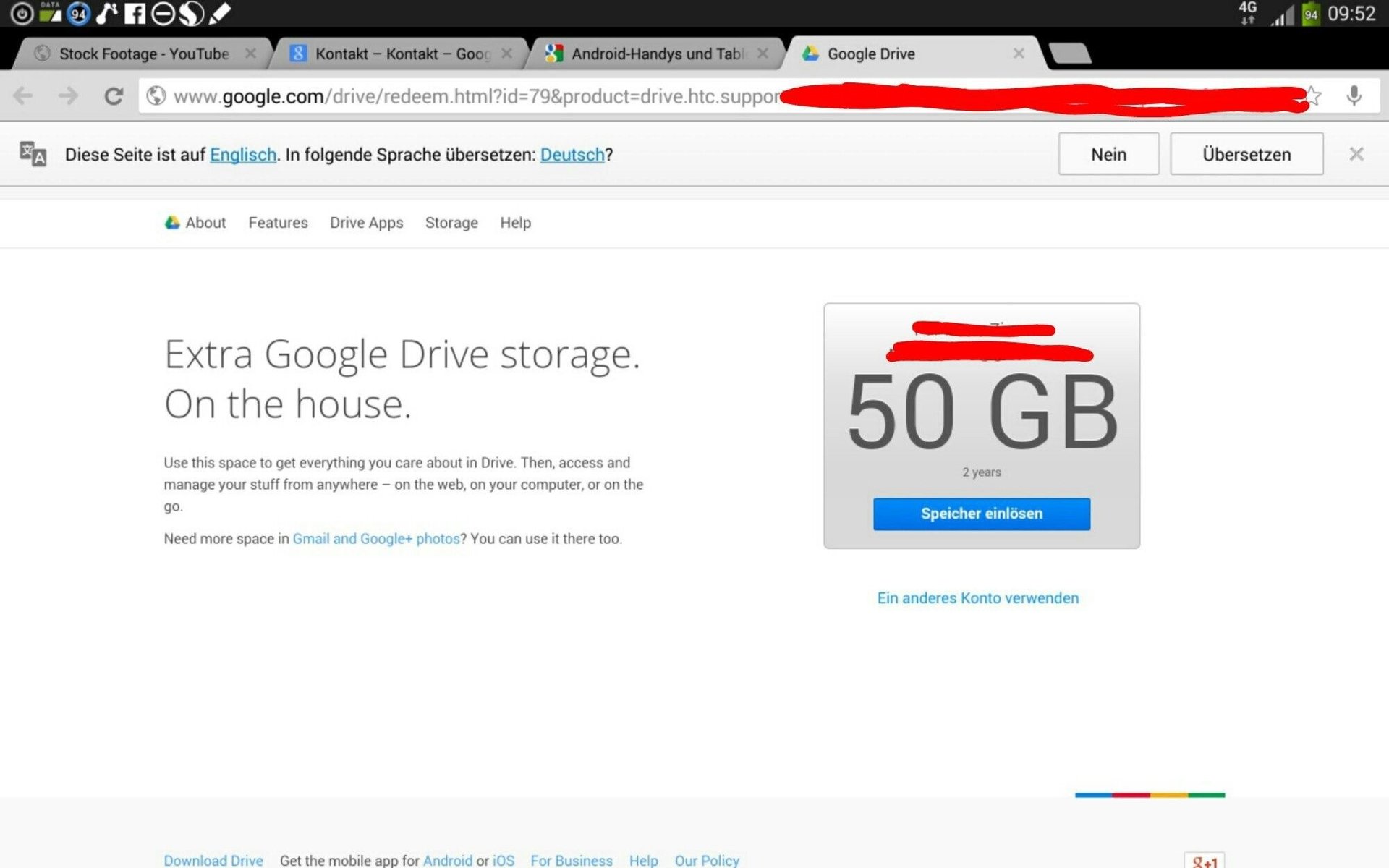
Task: Switch to the Stock Footage - YouTube tab
Action: (143, 54)
